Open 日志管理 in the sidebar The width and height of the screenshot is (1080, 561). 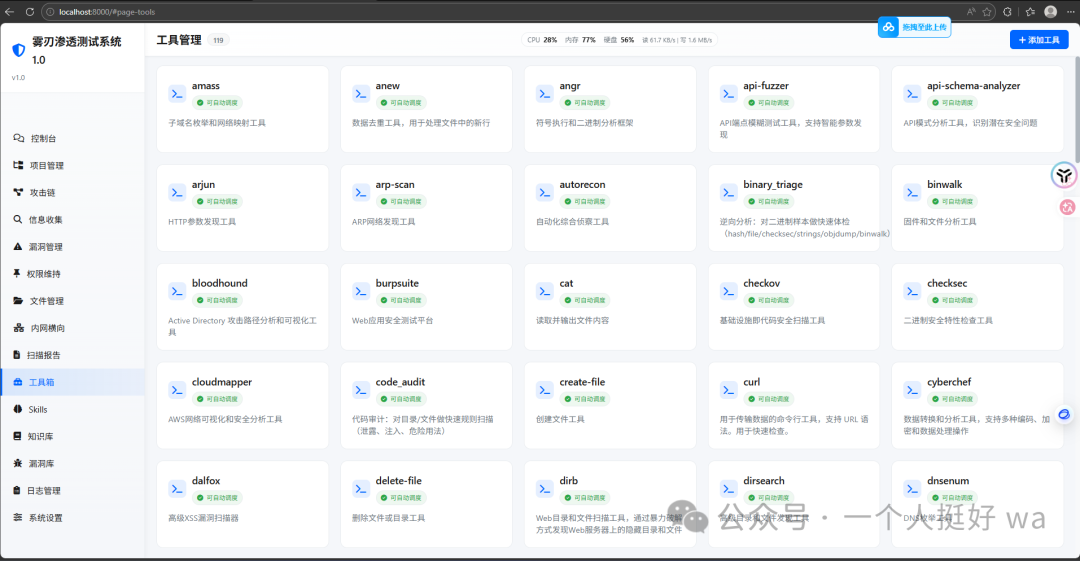(72, 491)
